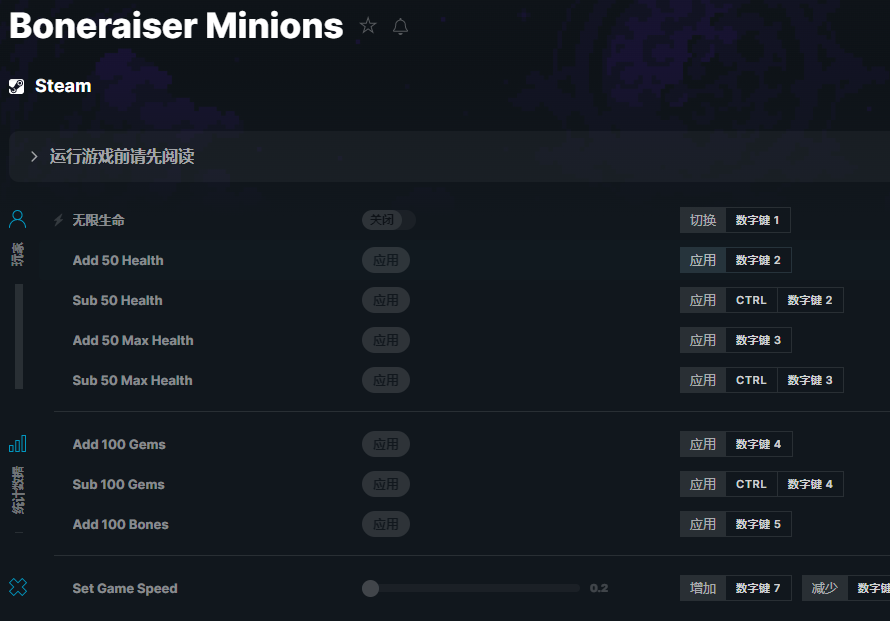
Task: Apply the Add 100 Bones cheat
Action: click(386, 524)
